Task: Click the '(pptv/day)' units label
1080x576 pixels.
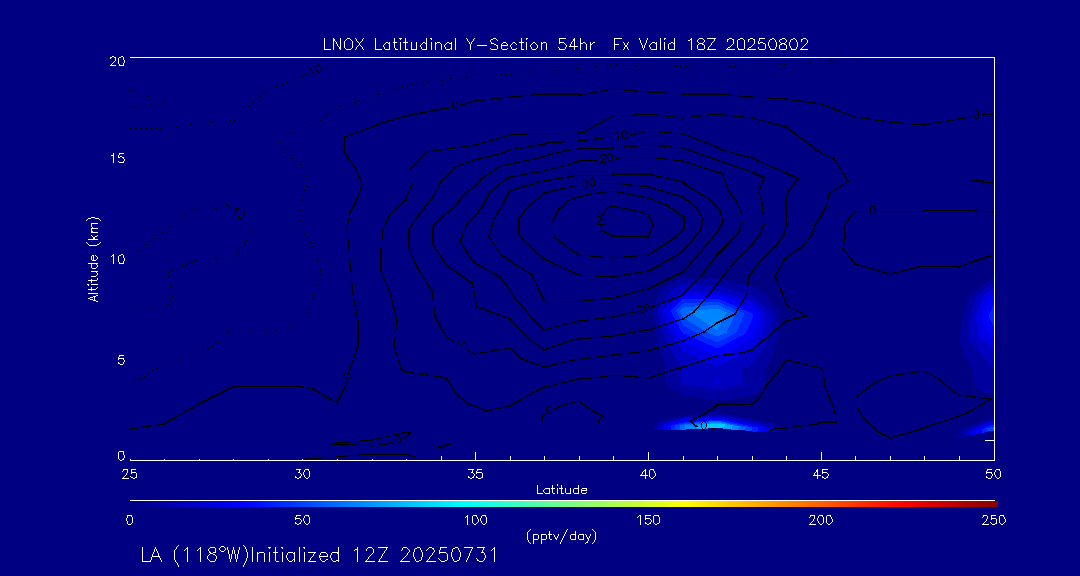Action: point(561,537)
